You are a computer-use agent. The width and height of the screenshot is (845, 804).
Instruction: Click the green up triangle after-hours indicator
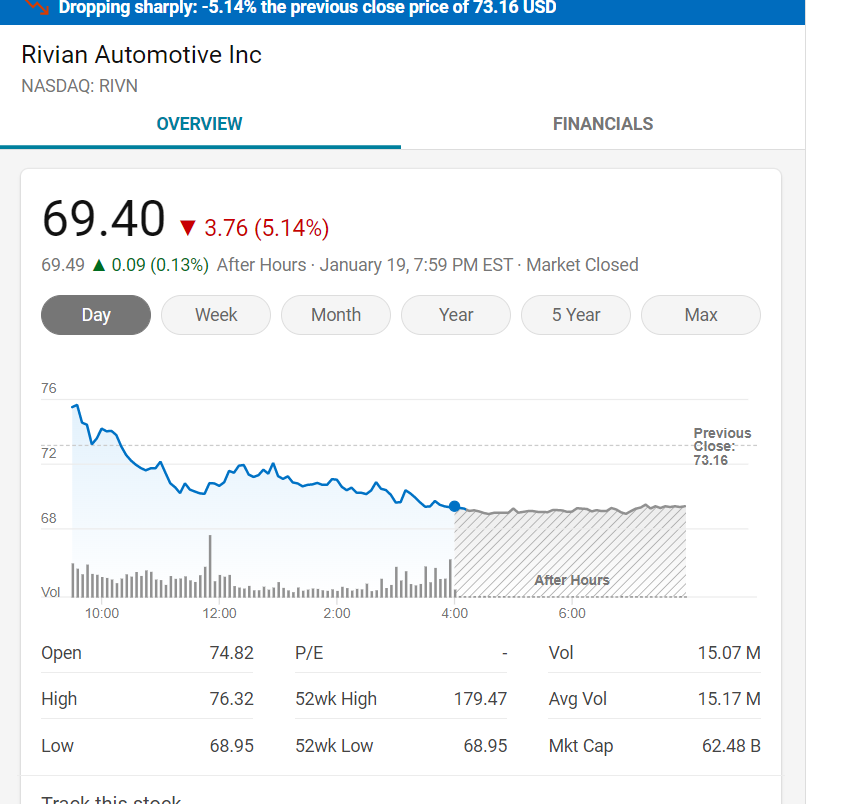click(98, 265)
